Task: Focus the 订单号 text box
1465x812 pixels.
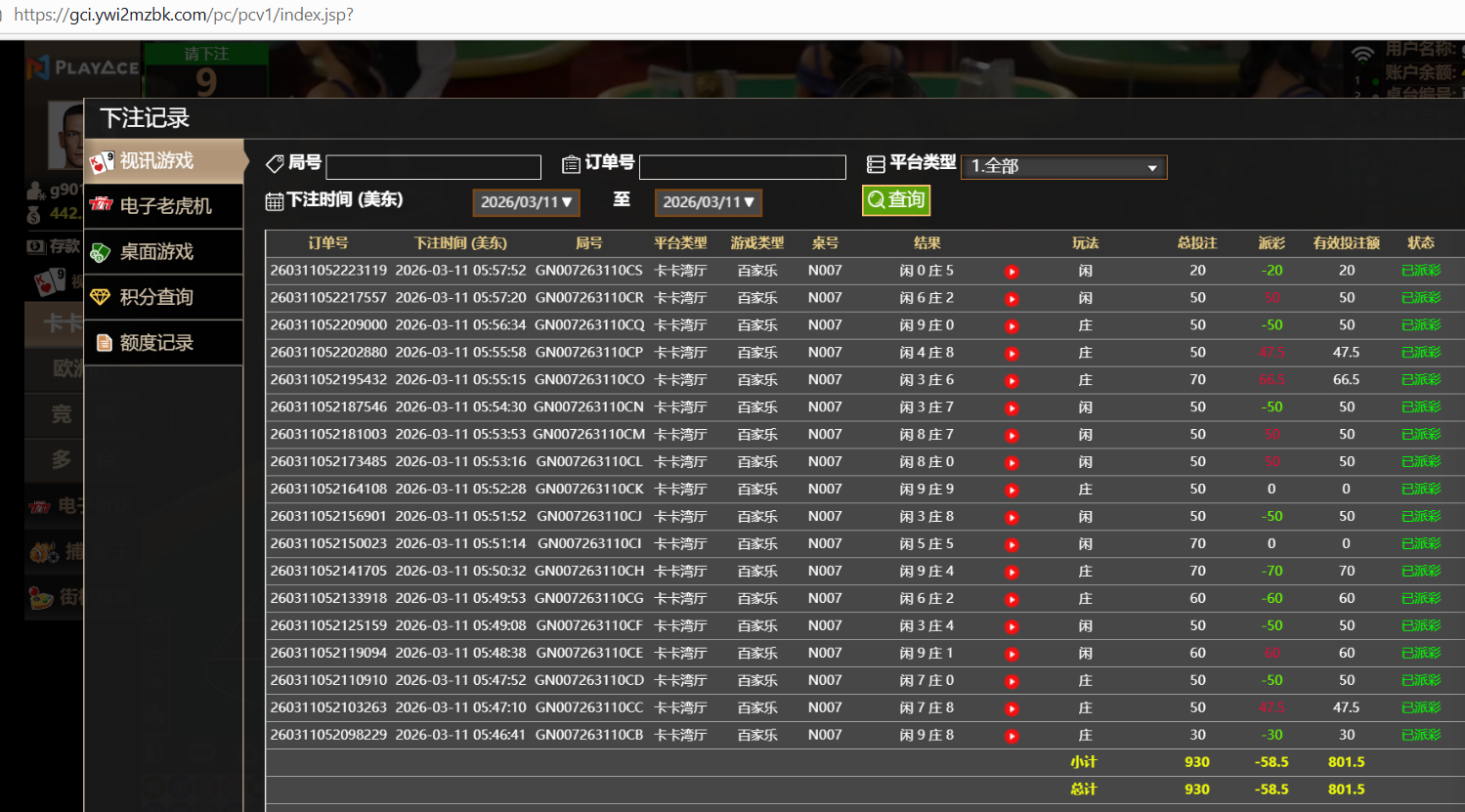Action: (742, 167)
